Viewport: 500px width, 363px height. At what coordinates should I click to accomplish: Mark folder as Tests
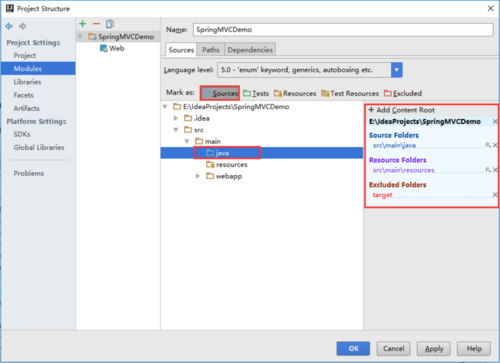256,93
